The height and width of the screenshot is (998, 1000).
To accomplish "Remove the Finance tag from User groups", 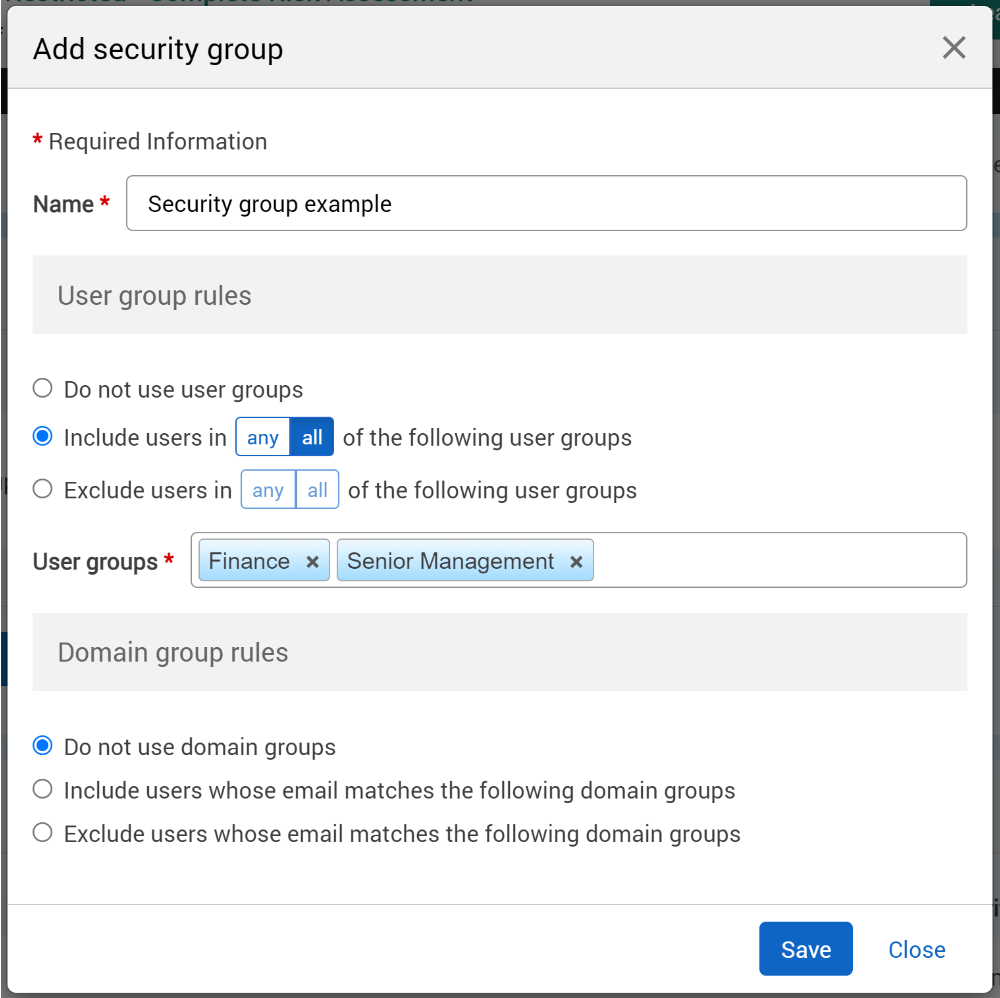I will pos(312,562).
